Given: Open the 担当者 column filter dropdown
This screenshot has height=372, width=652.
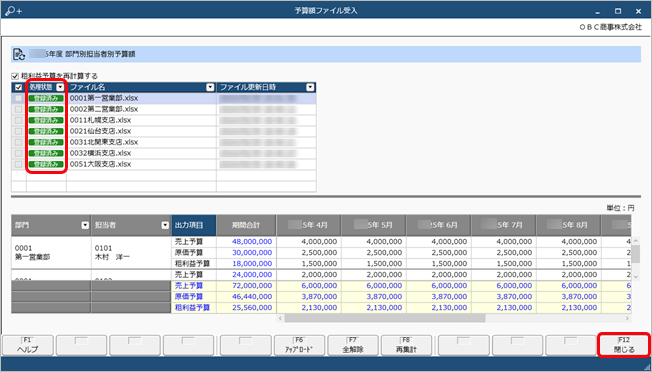Looking at the screenshot, I should point(165,225).
